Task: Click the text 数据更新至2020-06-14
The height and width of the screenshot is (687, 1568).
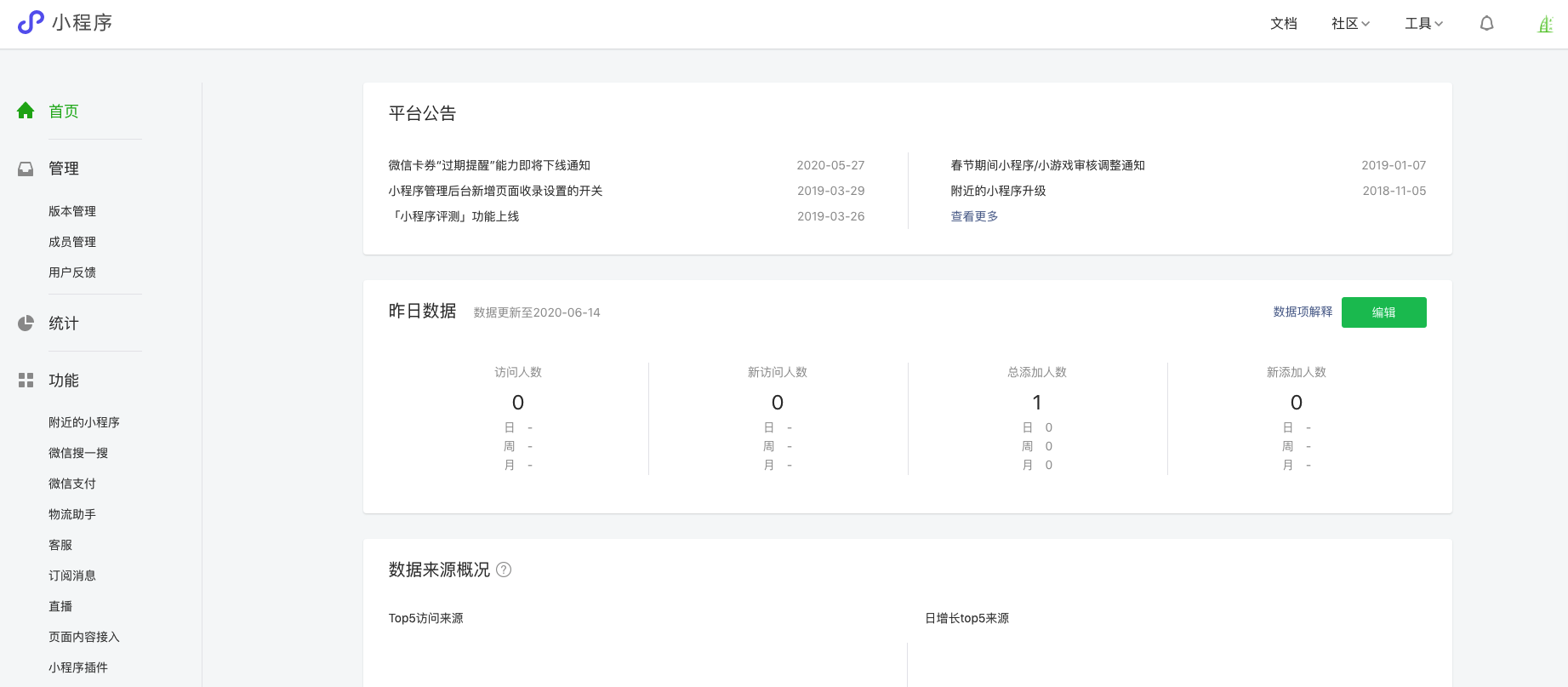Action: (x=537, y=312)
